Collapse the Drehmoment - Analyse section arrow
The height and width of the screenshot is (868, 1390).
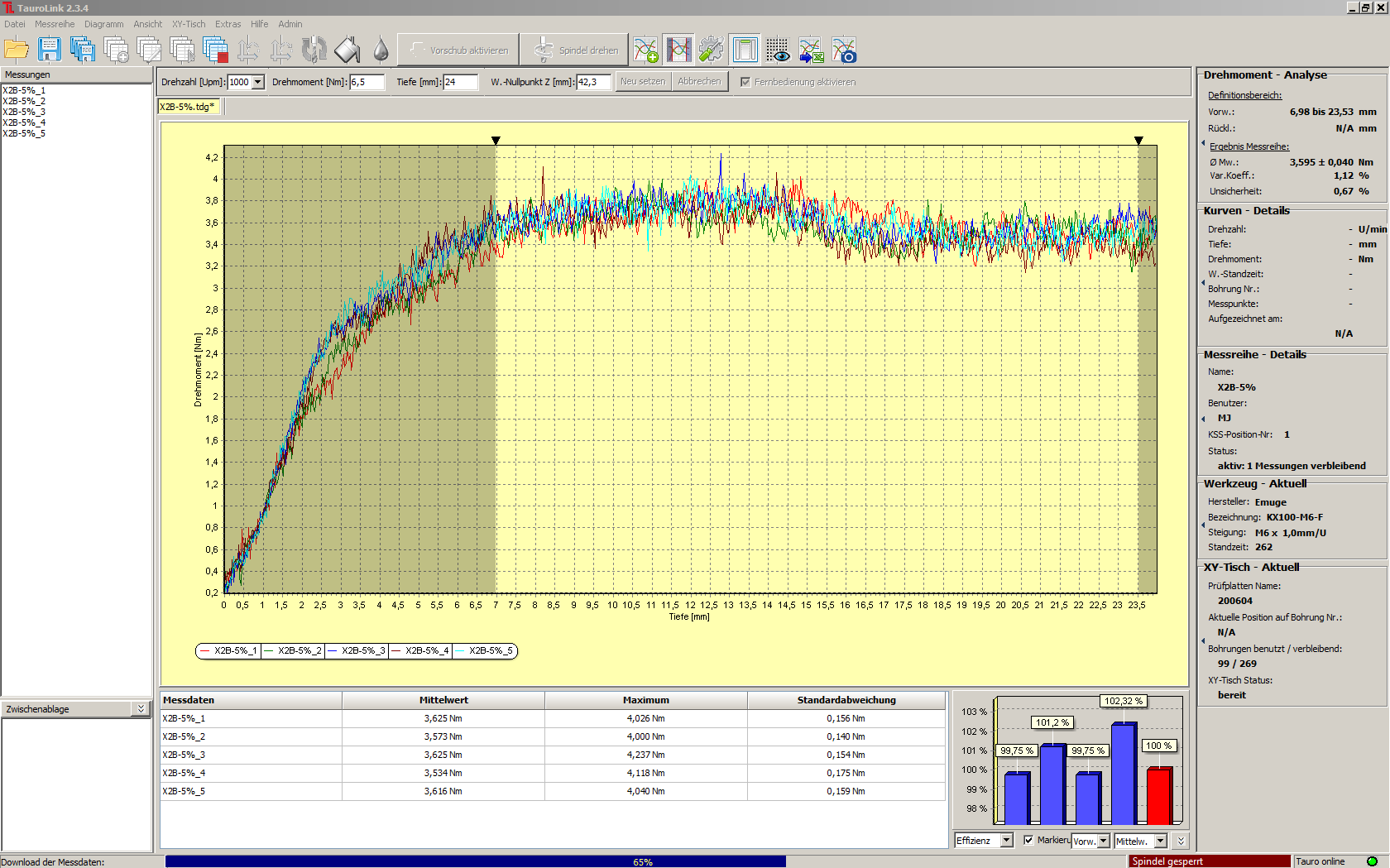click(x=1203, y=144)
